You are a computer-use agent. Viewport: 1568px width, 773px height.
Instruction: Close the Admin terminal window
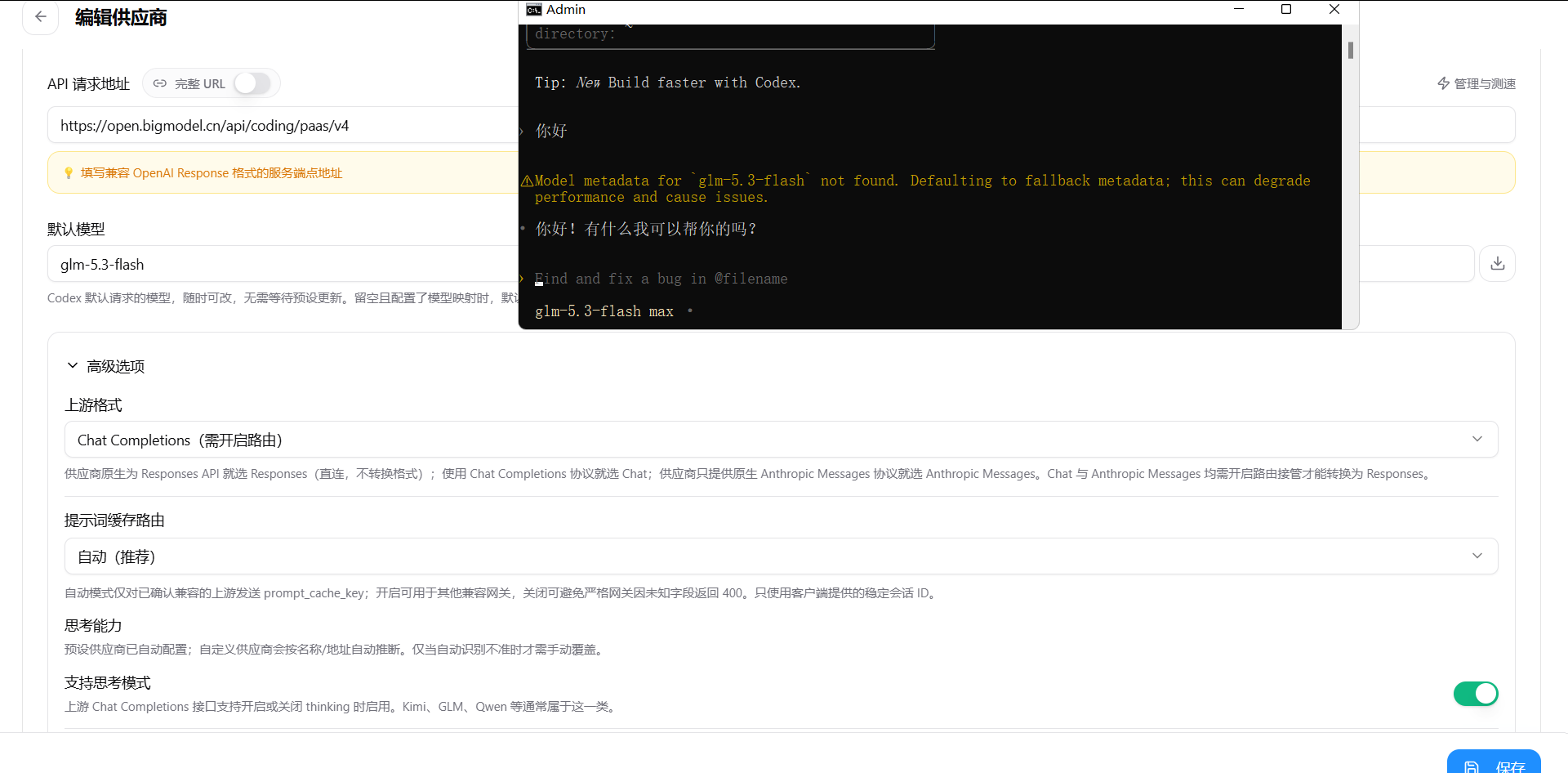[x=1334, y=10]
